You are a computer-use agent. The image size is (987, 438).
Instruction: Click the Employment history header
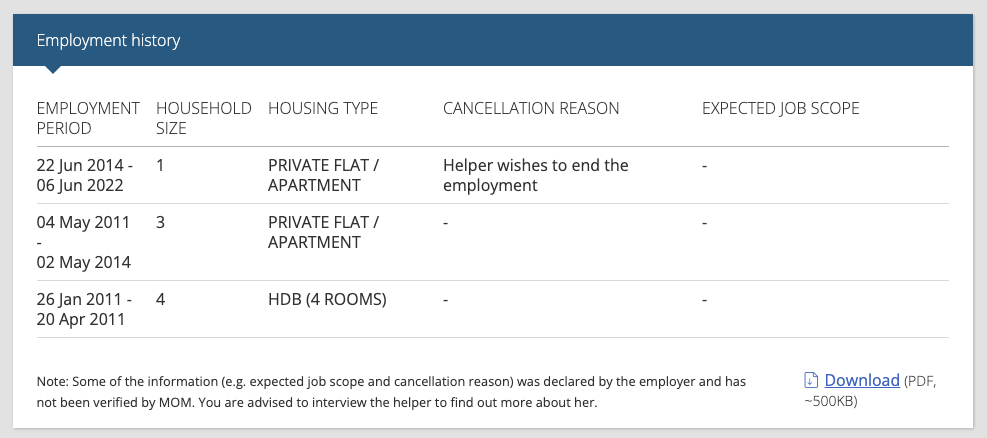(108, 40)
